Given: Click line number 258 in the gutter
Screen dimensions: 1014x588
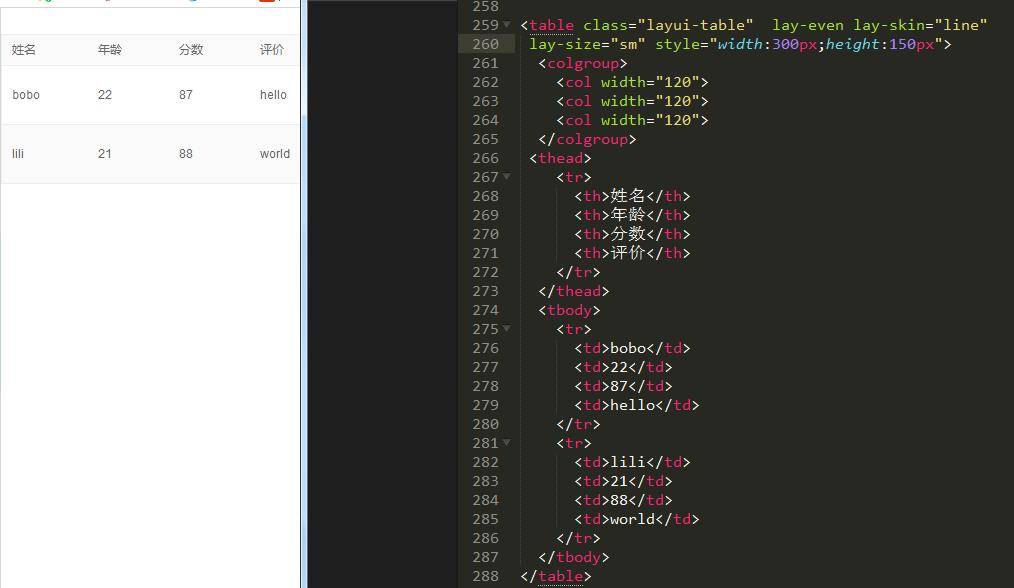Looking at the screenshot, I should (486, 6).
